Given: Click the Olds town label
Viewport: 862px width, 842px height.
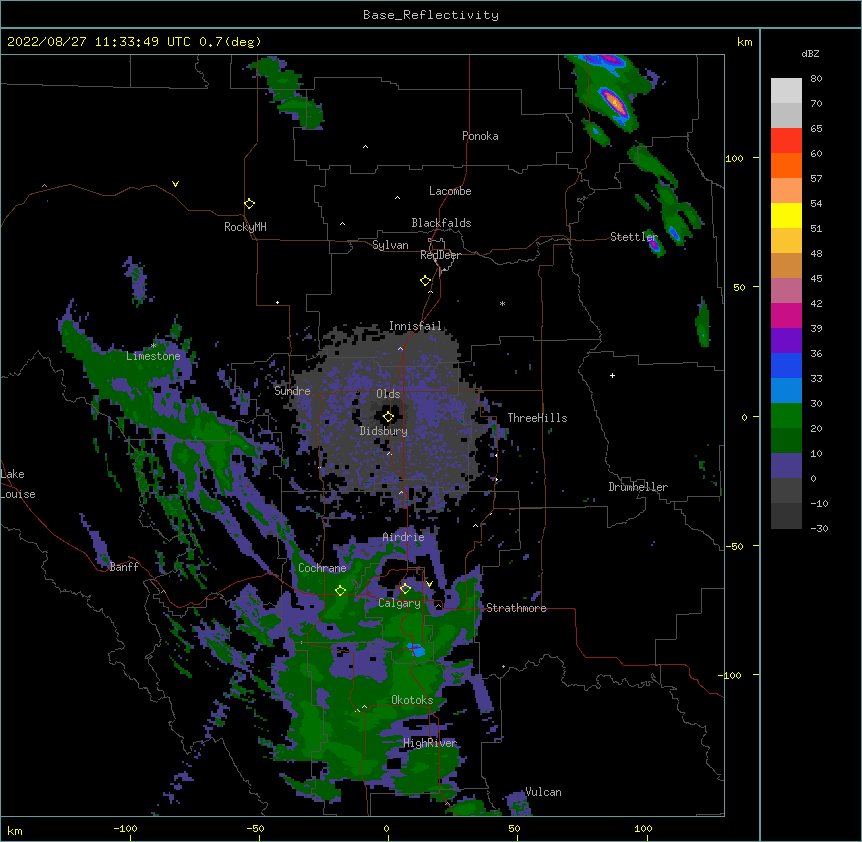Looking at the screenshot, I should [388, 394].
